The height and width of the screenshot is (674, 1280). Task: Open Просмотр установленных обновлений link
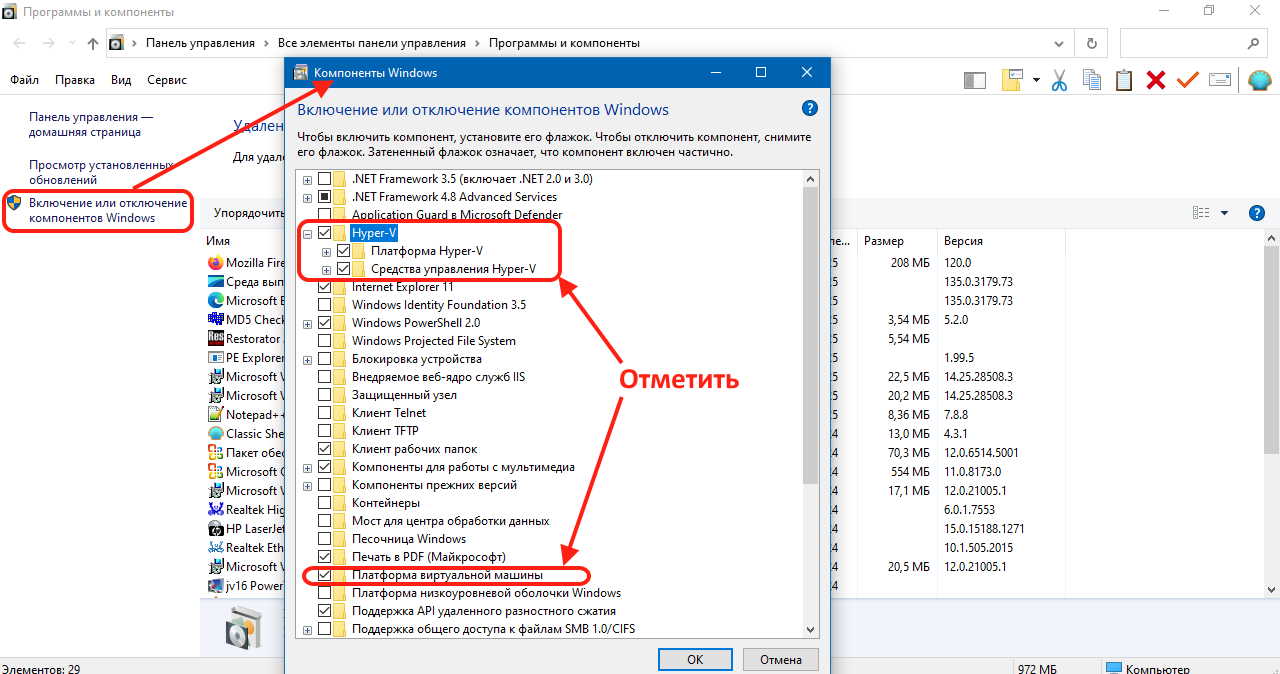101,172
